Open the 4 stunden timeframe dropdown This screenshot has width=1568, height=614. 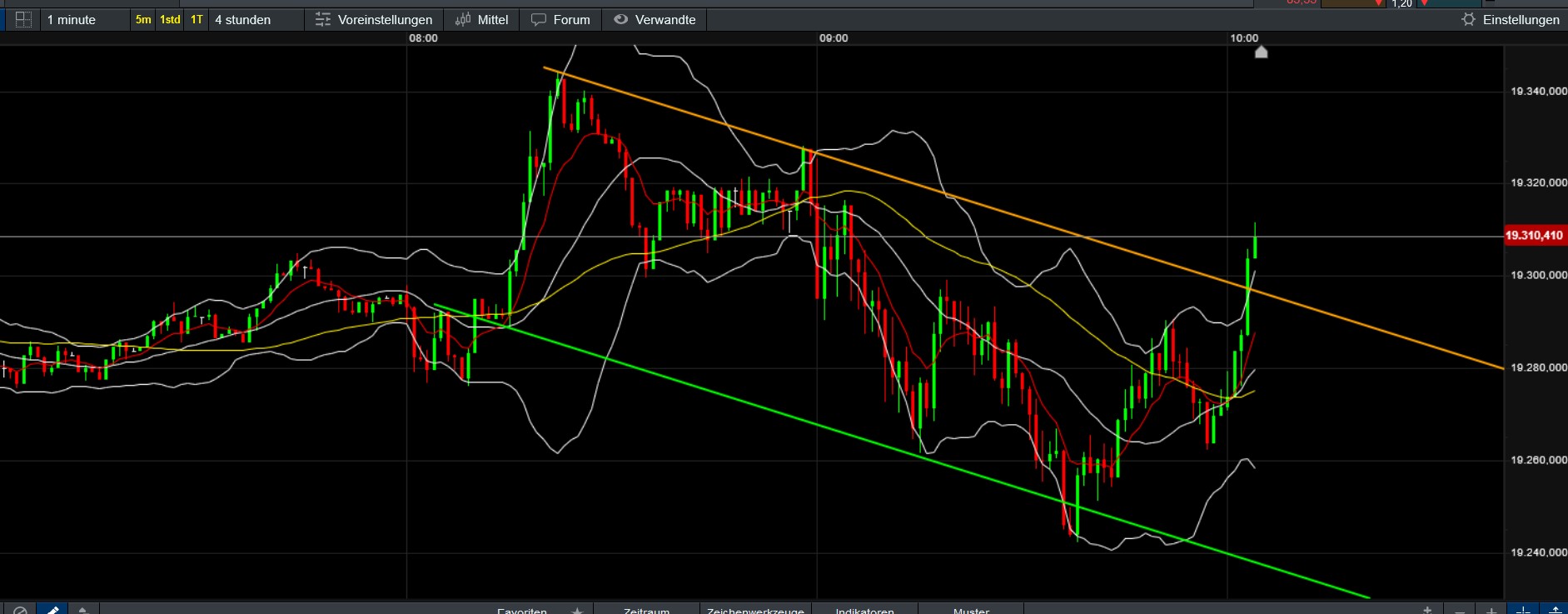coord(255,19)
